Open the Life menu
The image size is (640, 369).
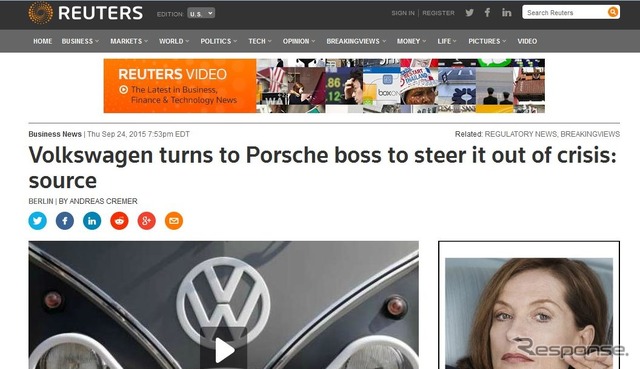(447, 41)
